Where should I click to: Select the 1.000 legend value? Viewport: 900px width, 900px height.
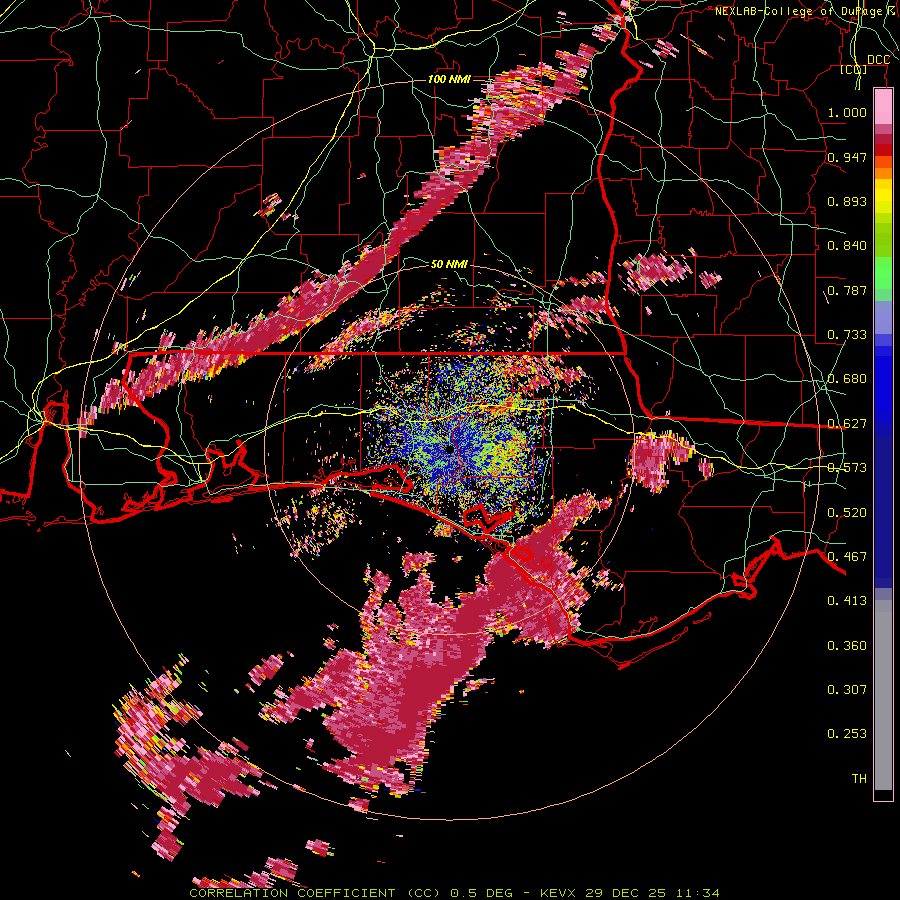pos(847,112)
